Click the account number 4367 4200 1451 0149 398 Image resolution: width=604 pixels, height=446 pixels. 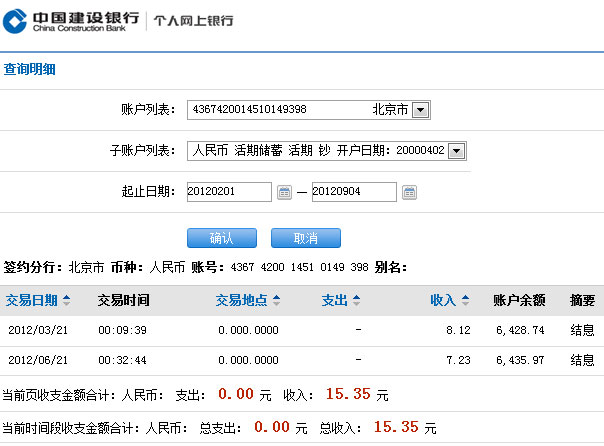300,267
